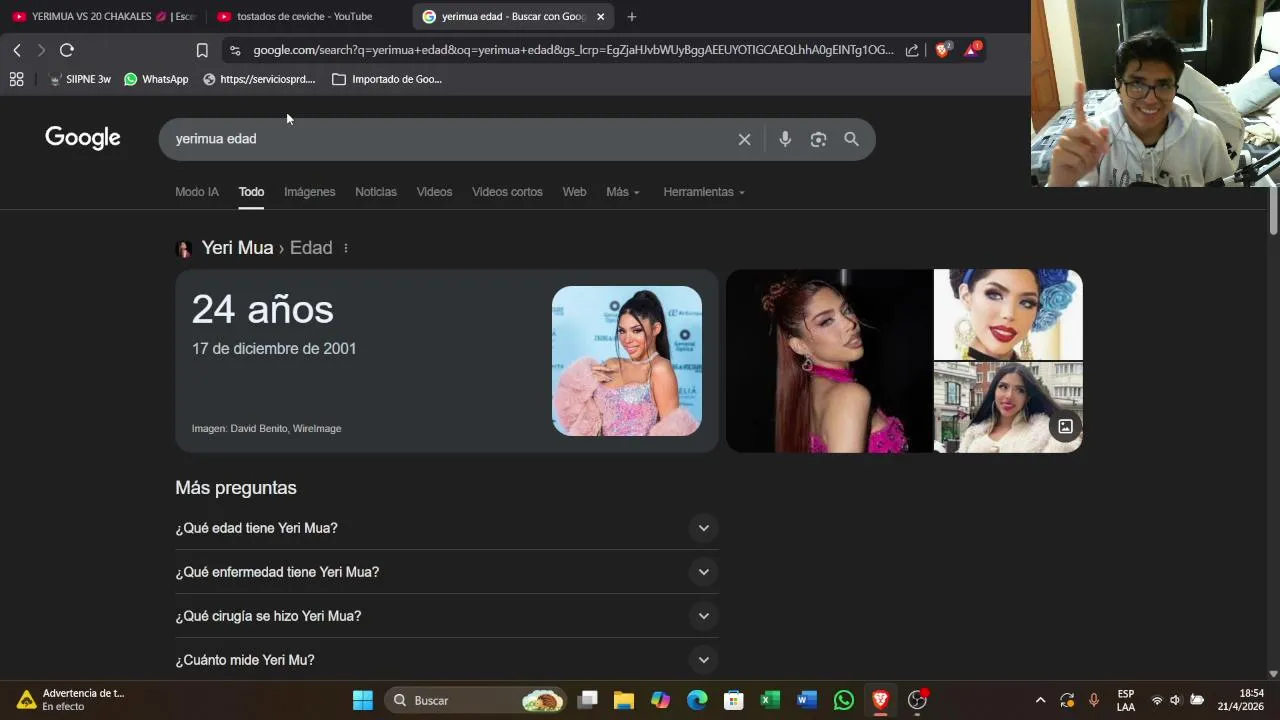Open the Videos cortos tab

pyautogui.click(x=507, y=192)
